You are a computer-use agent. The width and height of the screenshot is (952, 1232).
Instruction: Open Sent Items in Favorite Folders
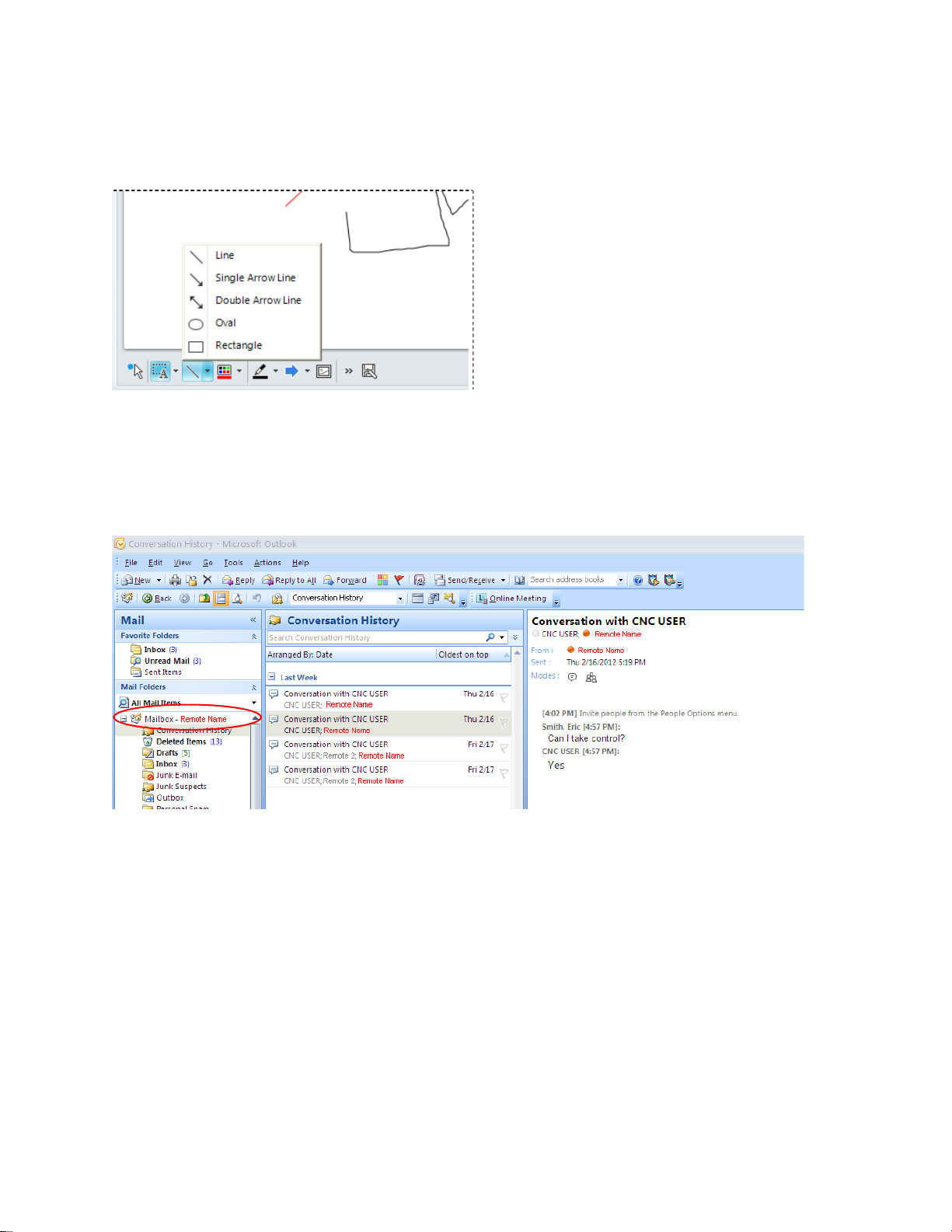pyautogui.click(x=156, y=672)
